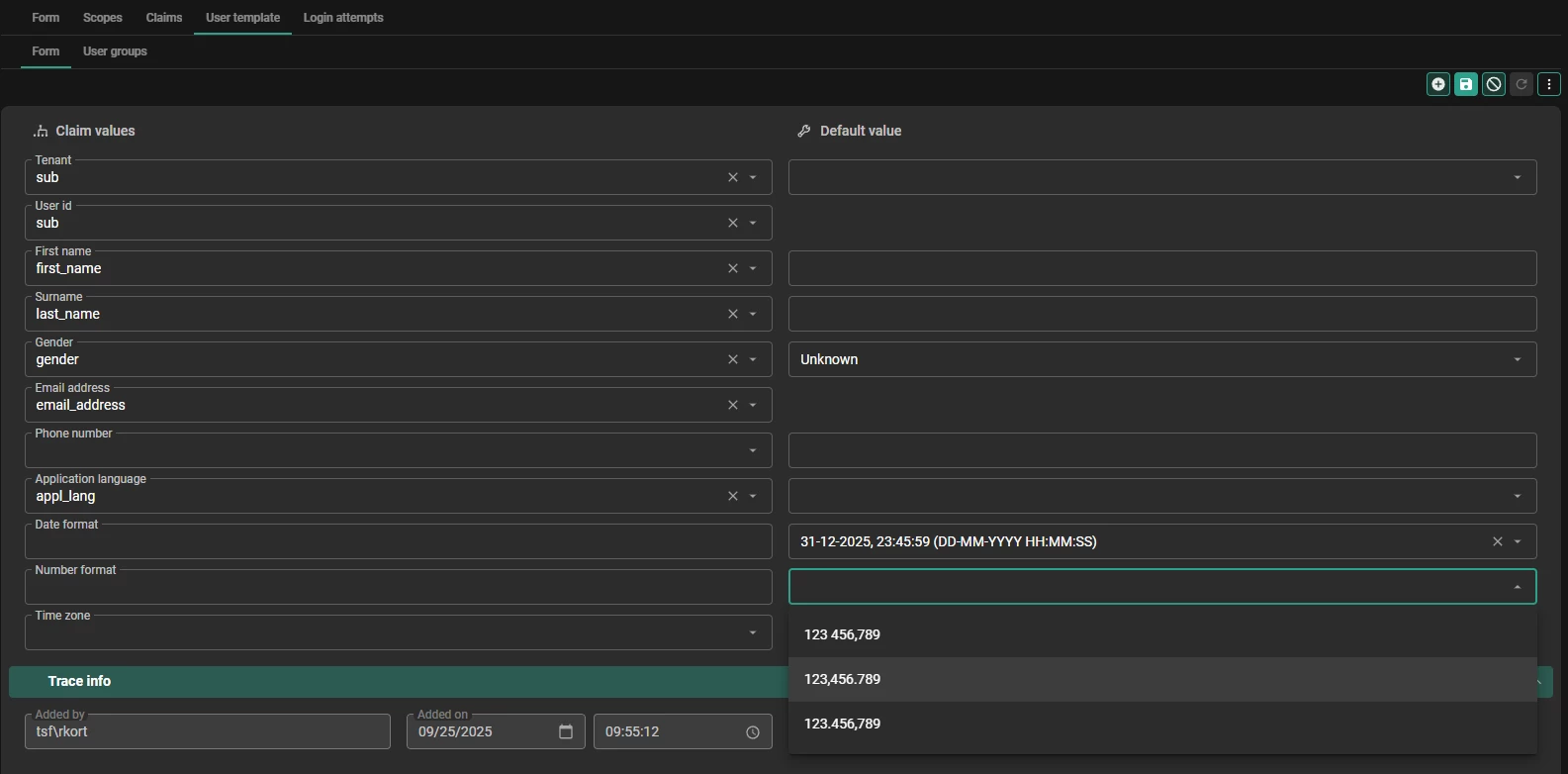
Task: Save the form with the floppy disk icon
Action: [1466, 84]
